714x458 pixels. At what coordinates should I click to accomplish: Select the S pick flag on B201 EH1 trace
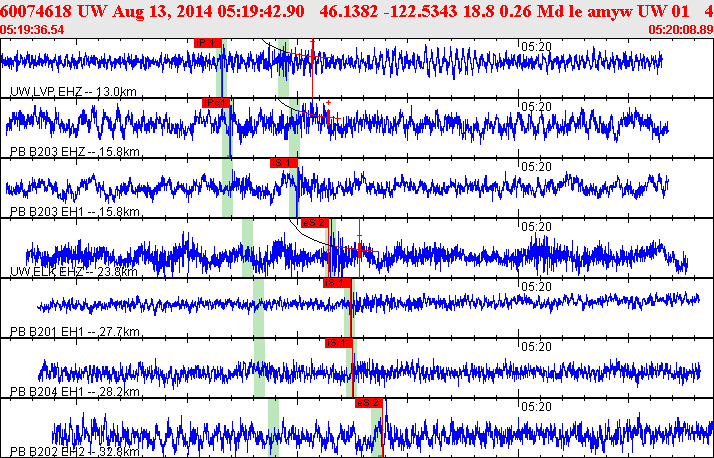pyautogui.click(x=337, y=283)
